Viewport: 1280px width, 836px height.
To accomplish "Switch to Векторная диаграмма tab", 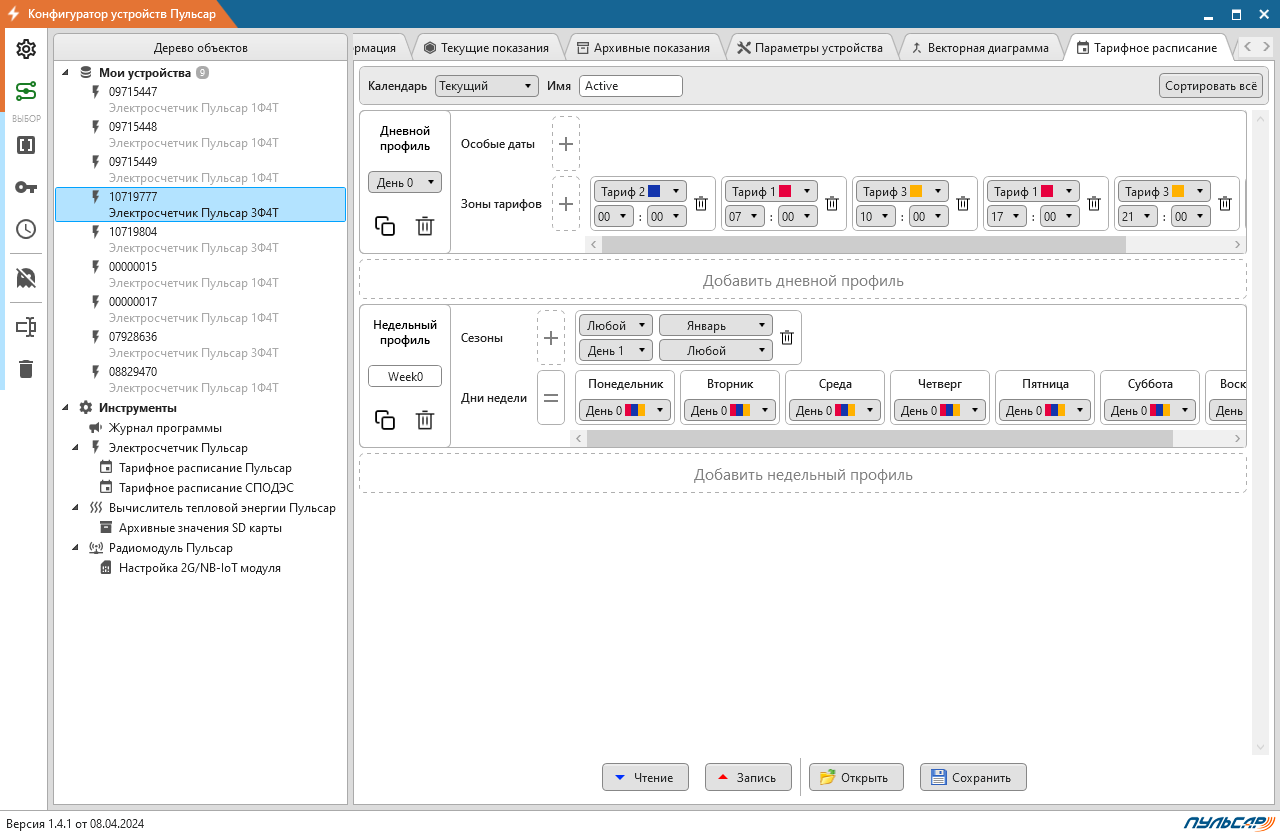I will pyautogui.click(x=980, y=47).
